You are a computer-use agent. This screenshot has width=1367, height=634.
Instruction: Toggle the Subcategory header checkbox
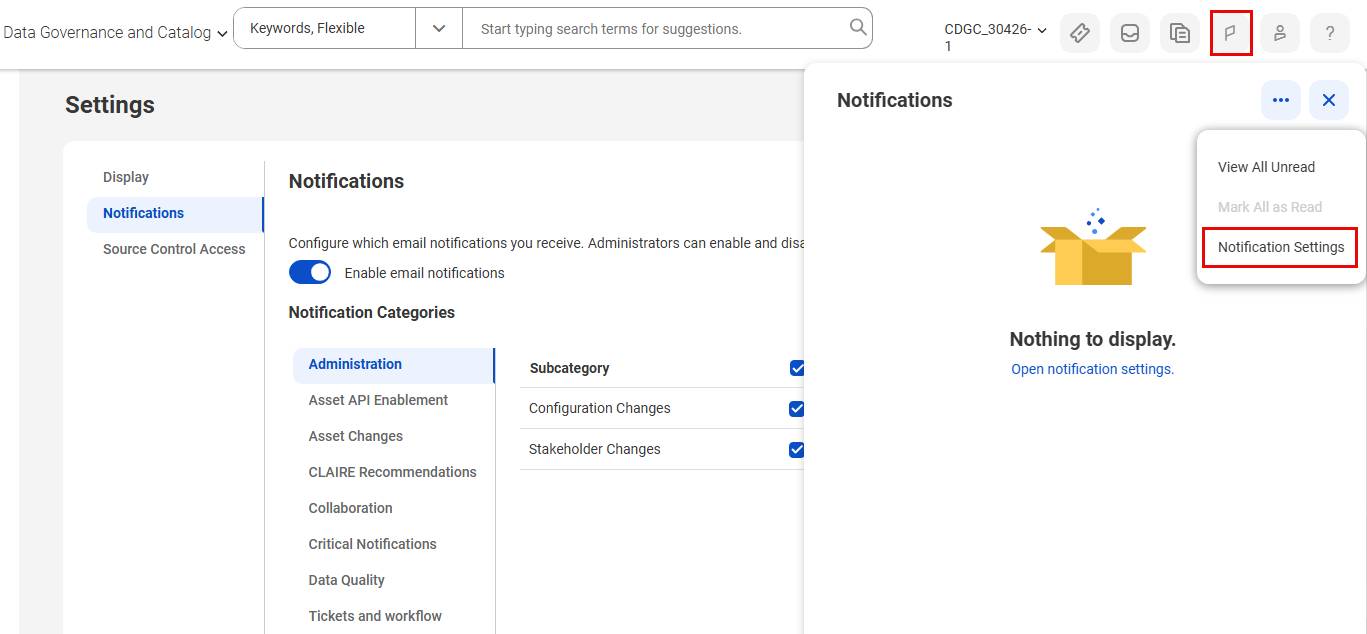[797, 368]
